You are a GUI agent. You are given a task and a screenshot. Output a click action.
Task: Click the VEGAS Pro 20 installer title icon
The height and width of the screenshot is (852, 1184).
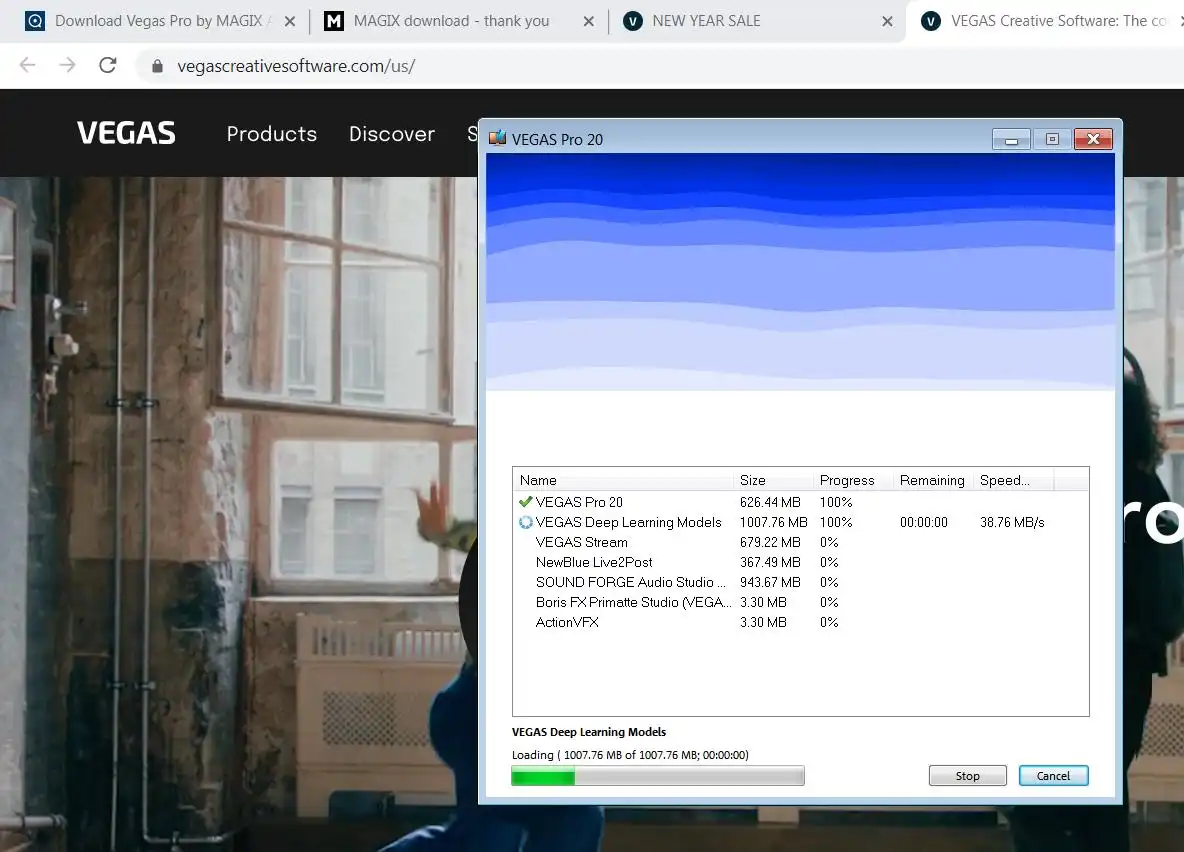point(498,139)
